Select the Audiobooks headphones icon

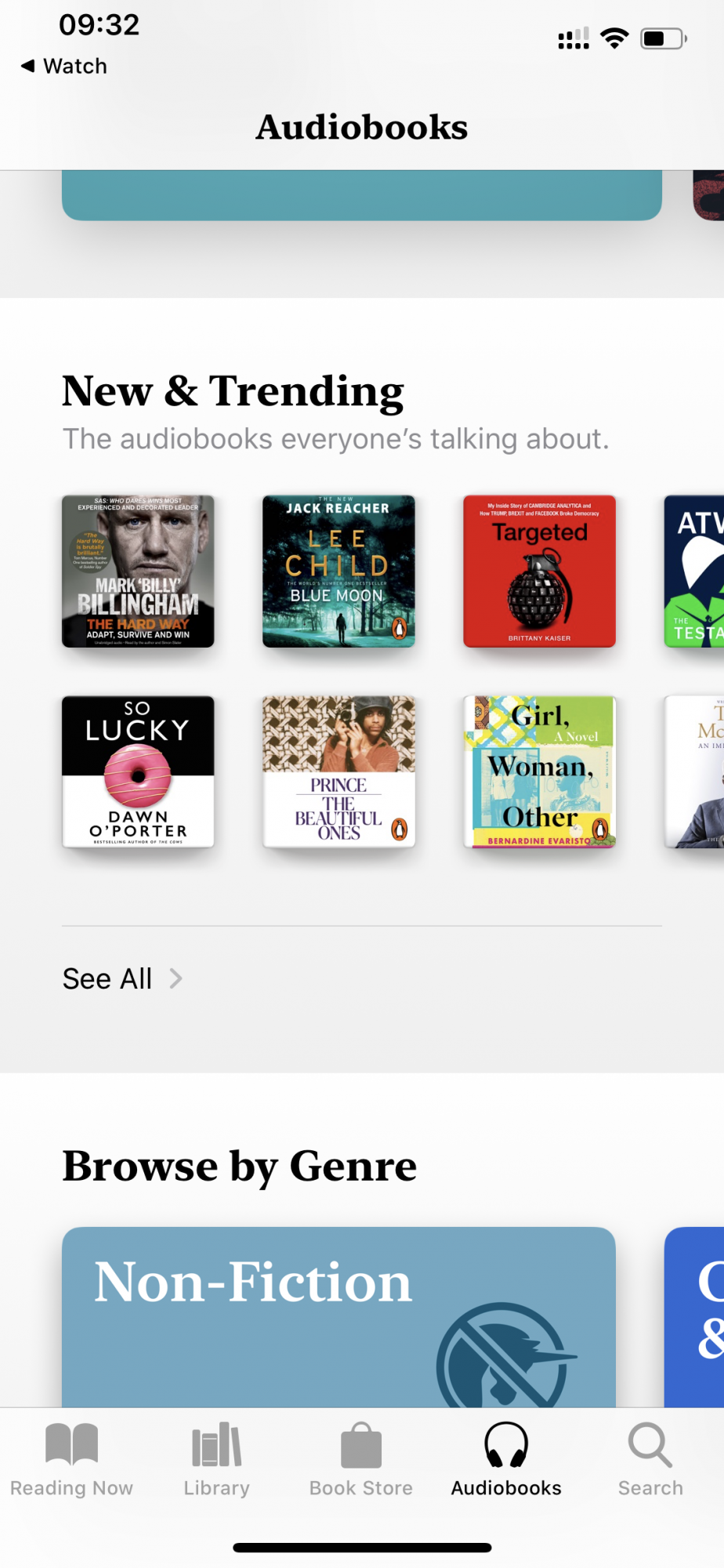click(506, 1444)
